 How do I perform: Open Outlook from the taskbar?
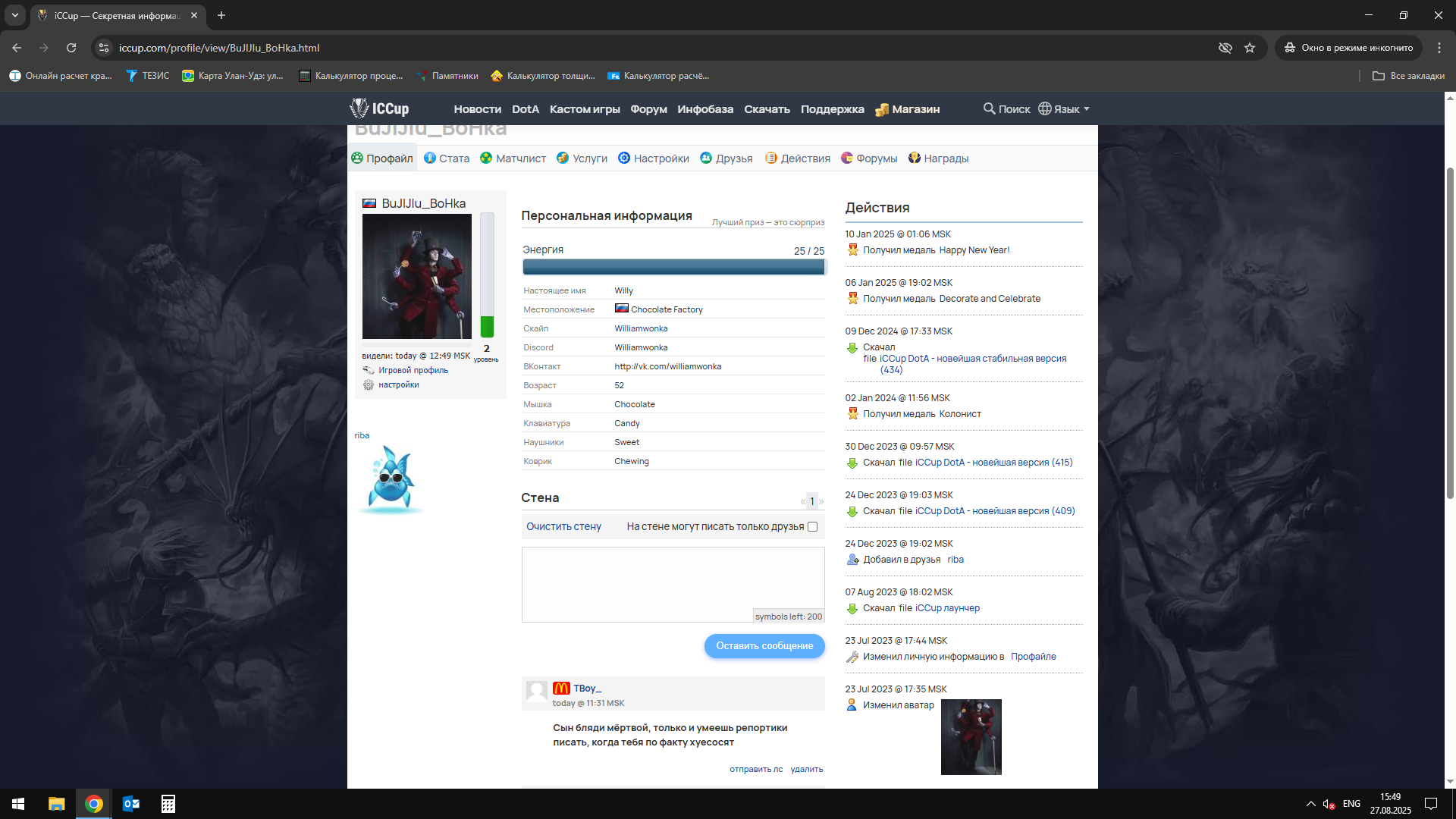(x=131, y=804)
